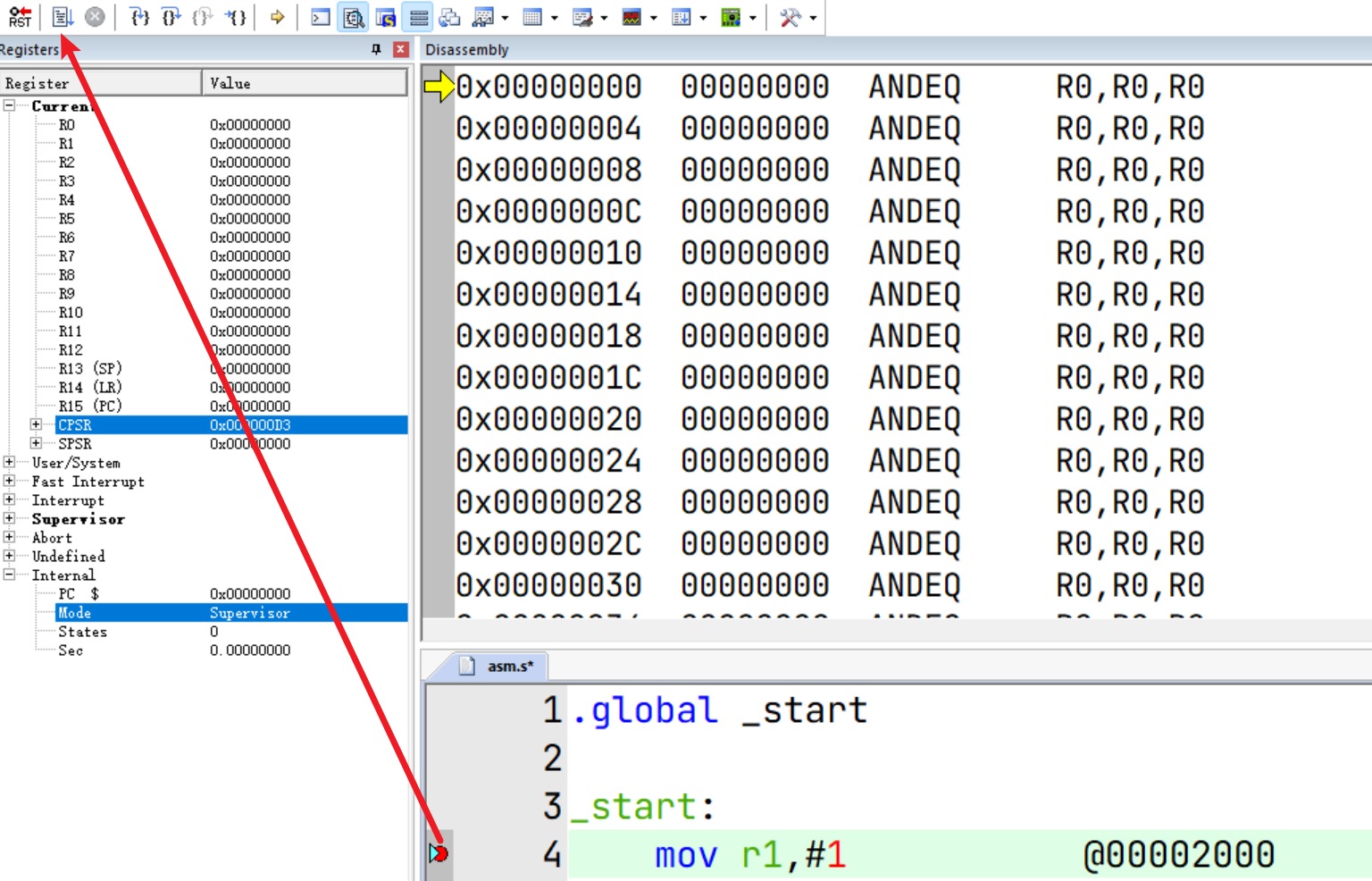Expand the Undefined register group

[x=9, y=556]
